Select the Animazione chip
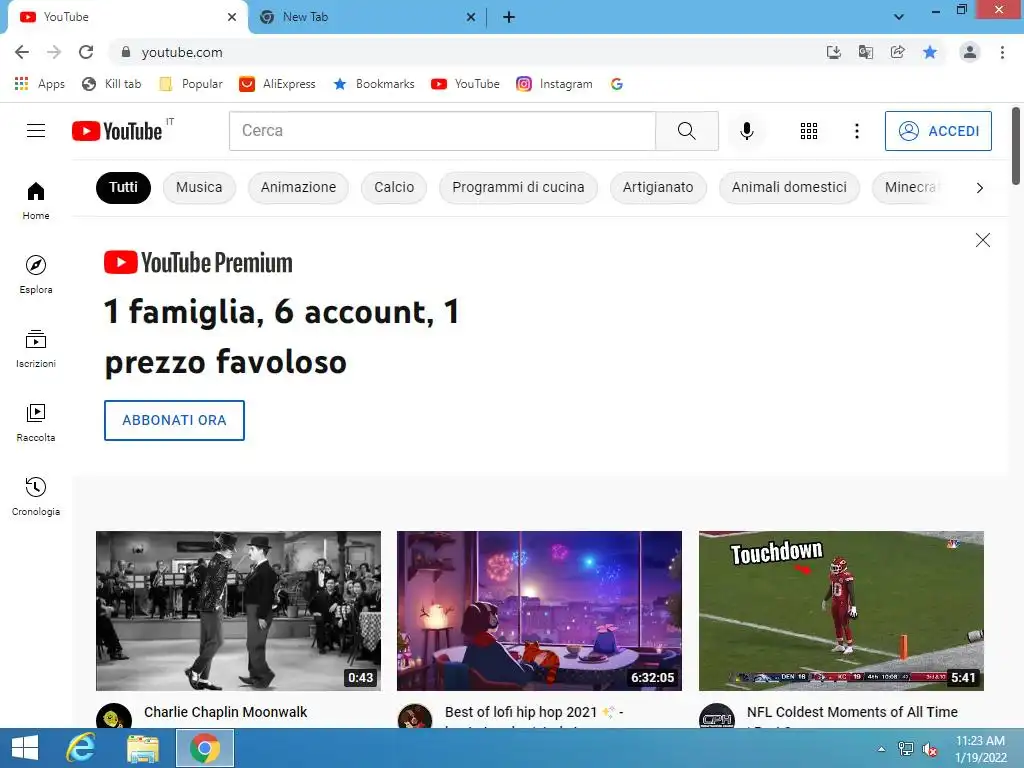The width and height of the screenshot is (1024, 768). [298, 188]
